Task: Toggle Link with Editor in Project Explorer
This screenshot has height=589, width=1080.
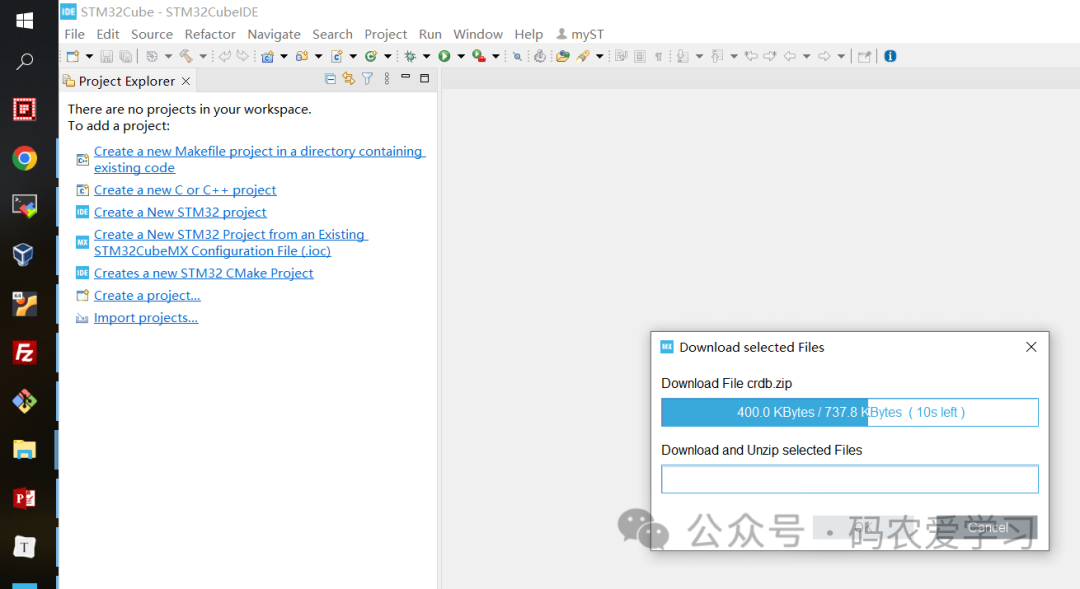Action: 349,79
